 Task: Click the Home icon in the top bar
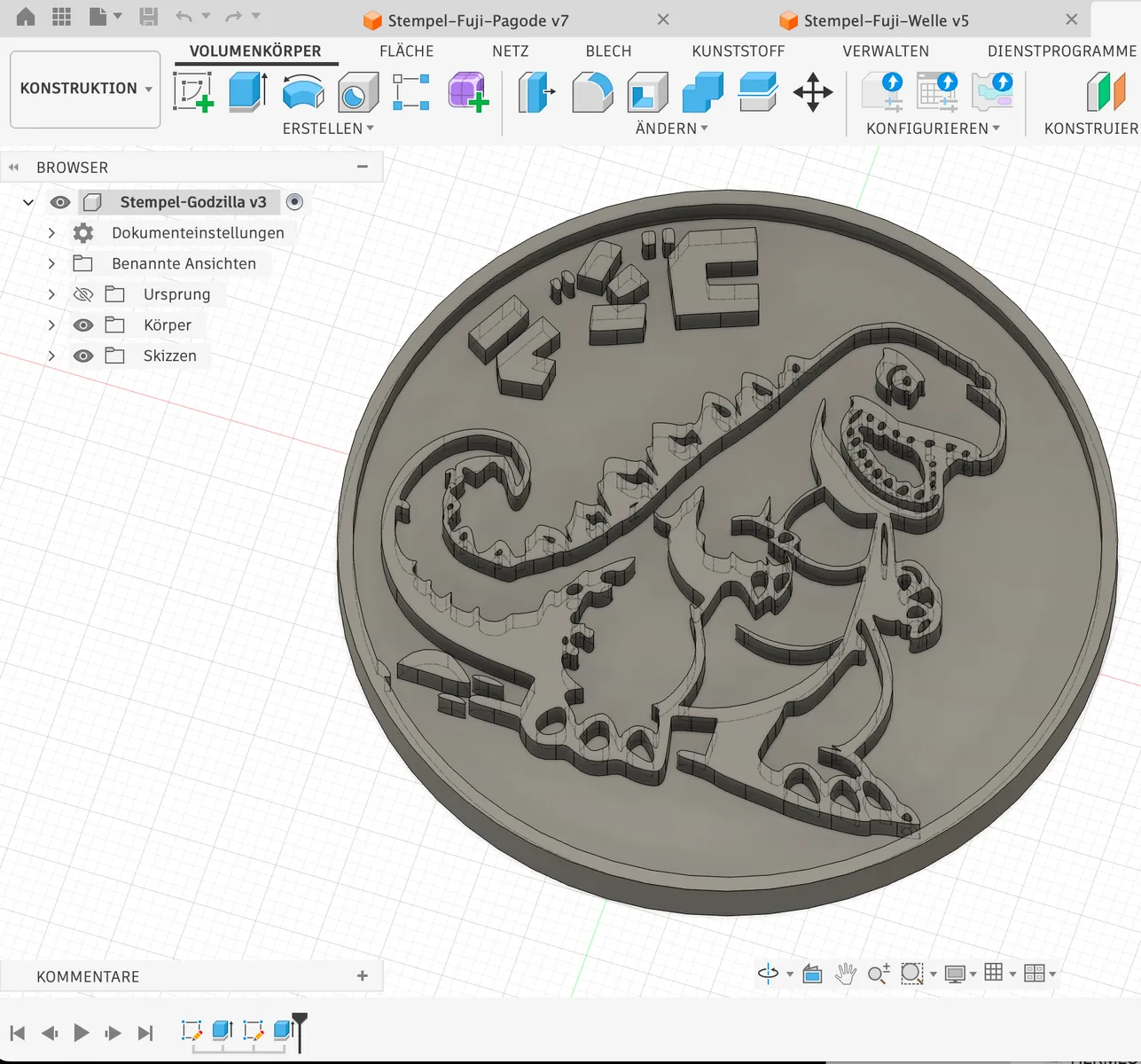point(26,16)
